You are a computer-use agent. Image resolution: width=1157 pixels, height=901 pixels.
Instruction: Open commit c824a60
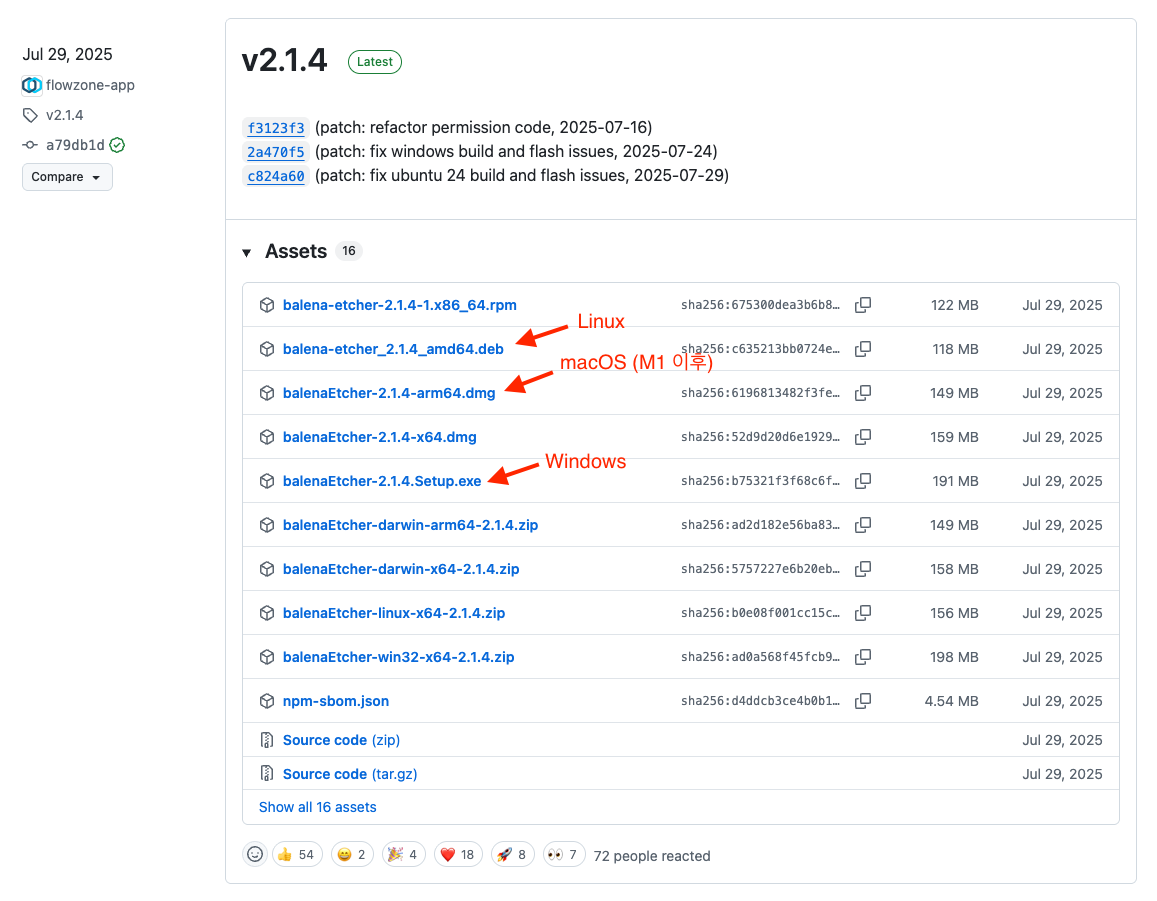point(275,176)
